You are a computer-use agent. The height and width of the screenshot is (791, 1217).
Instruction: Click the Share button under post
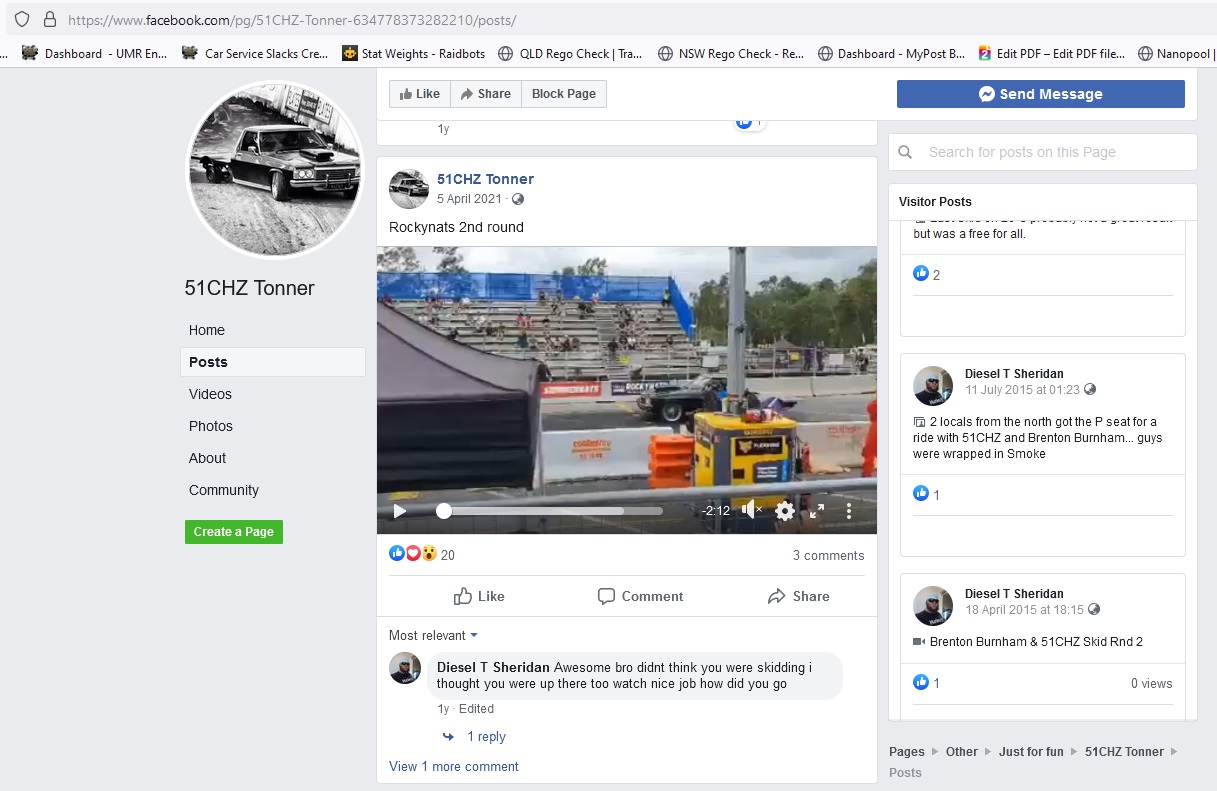point(798,596)
